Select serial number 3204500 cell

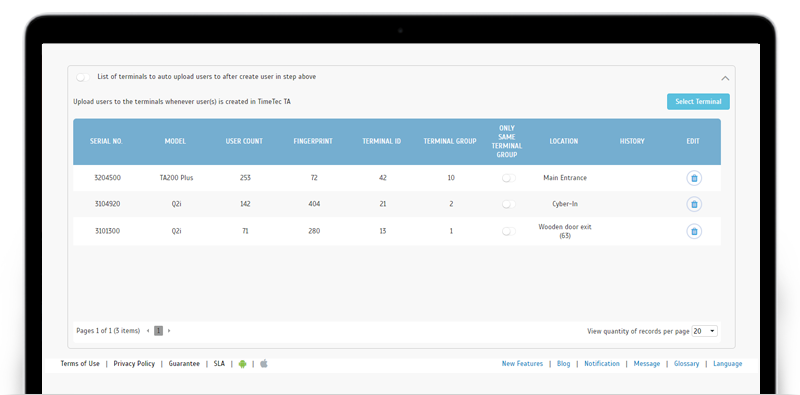pyautogui.click(x=108, y=178)
